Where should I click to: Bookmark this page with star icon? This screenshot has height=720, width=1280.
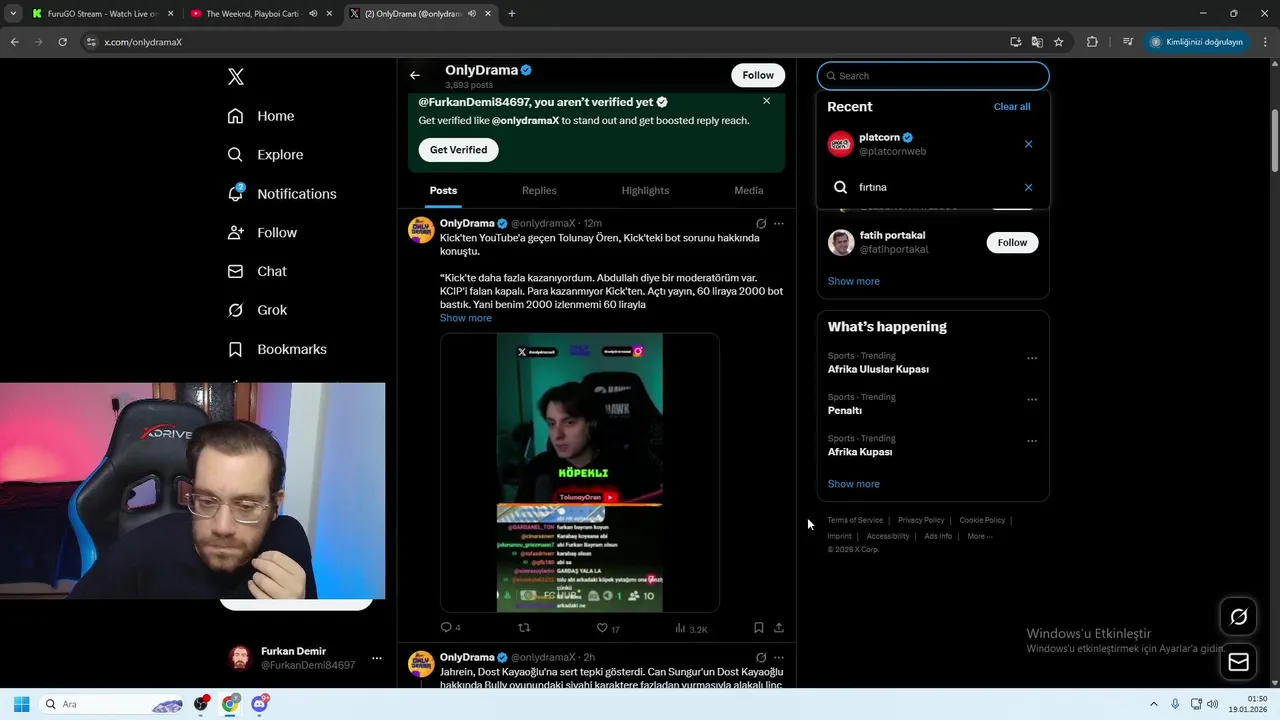pos(1058,42)
